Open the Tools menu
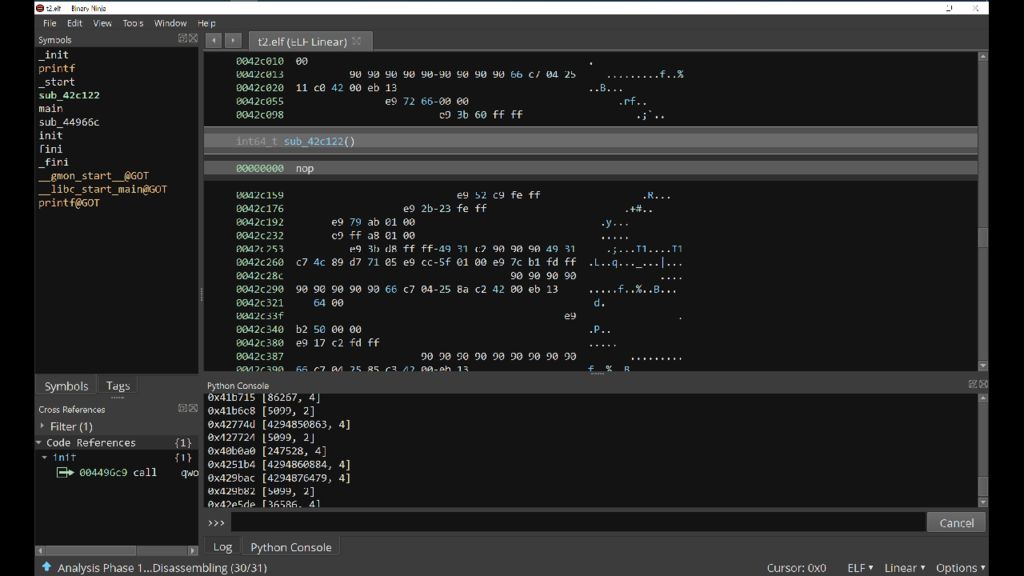This screenshot has width=1024, height=576. click(x=133, y=23)
